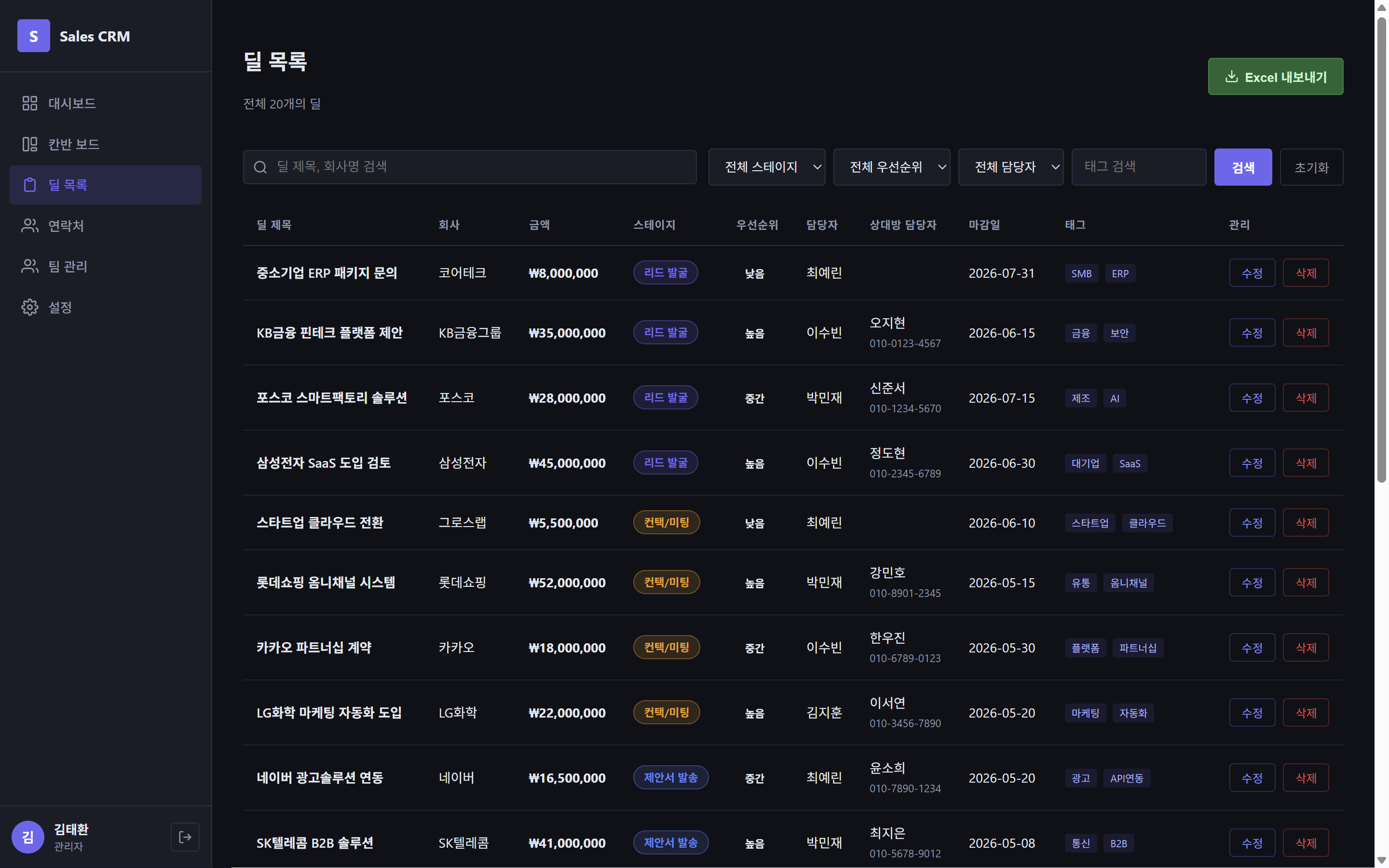Focus the 태그 검색 input

click(x=1139, y=167)
